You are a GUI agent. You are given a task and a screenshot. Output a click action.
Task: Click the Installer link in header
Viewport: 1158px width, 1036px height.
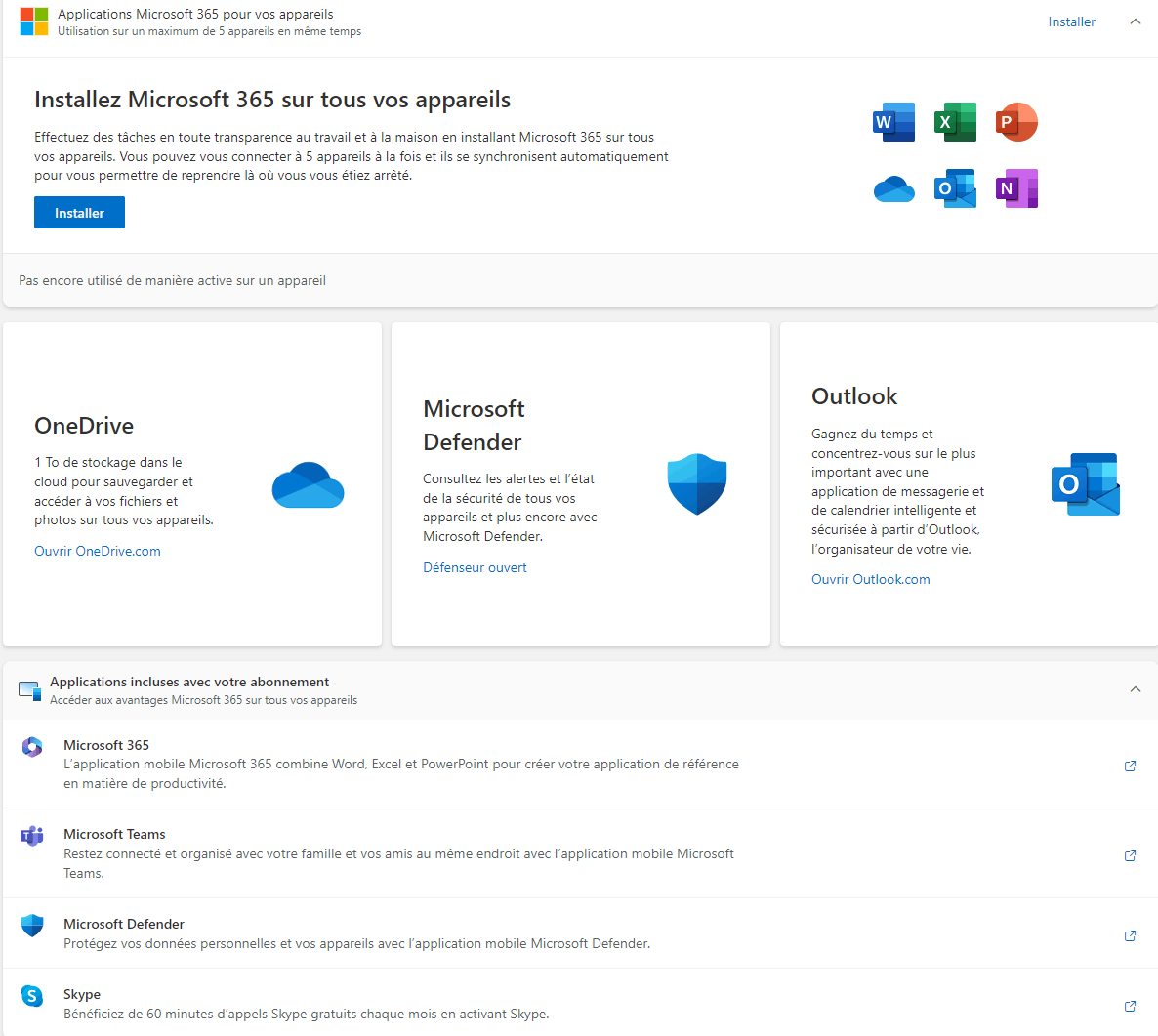click(x=1072, y=21)
